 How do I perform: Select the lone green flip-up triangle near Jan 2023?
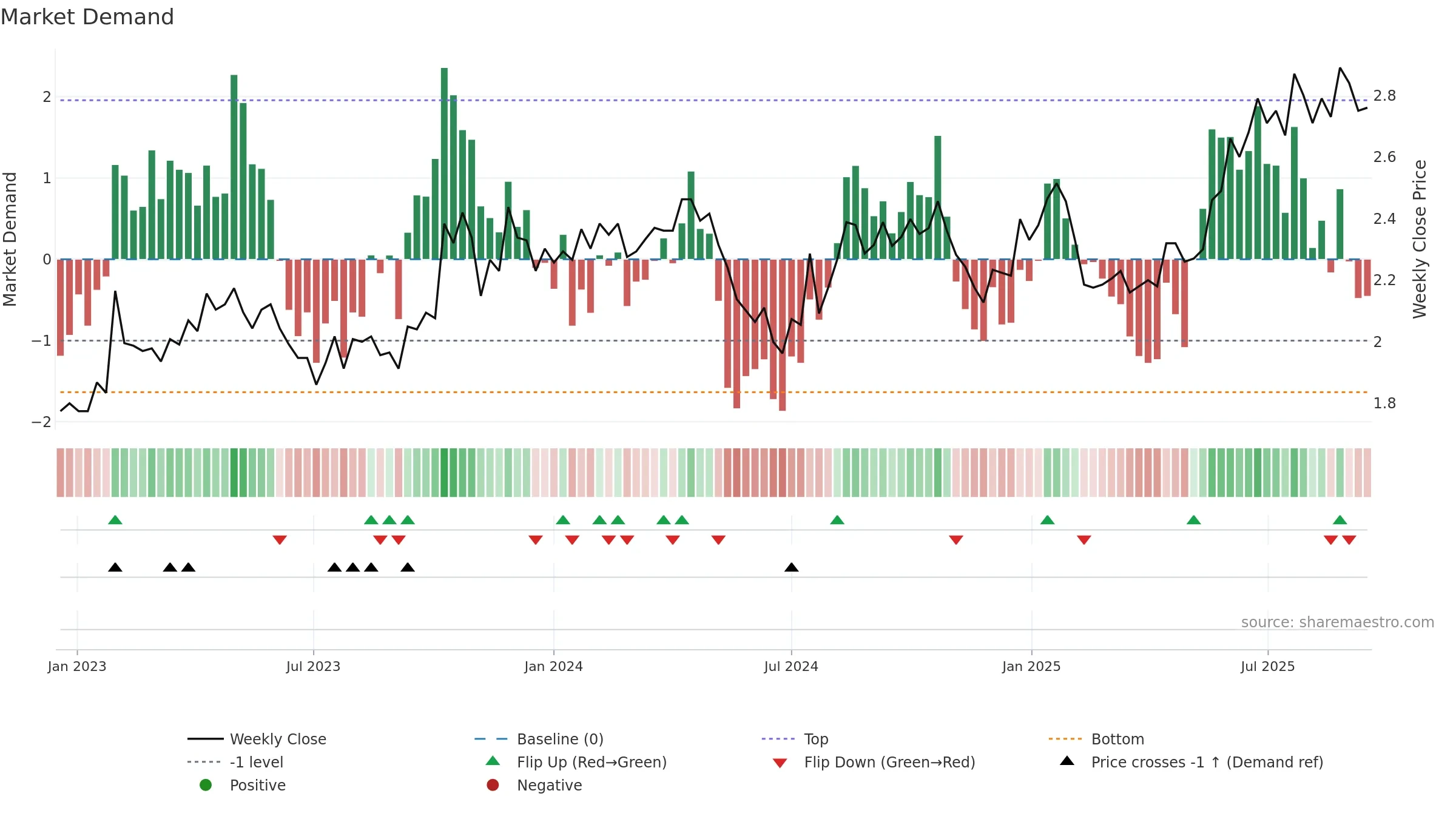tap(115, 520)
